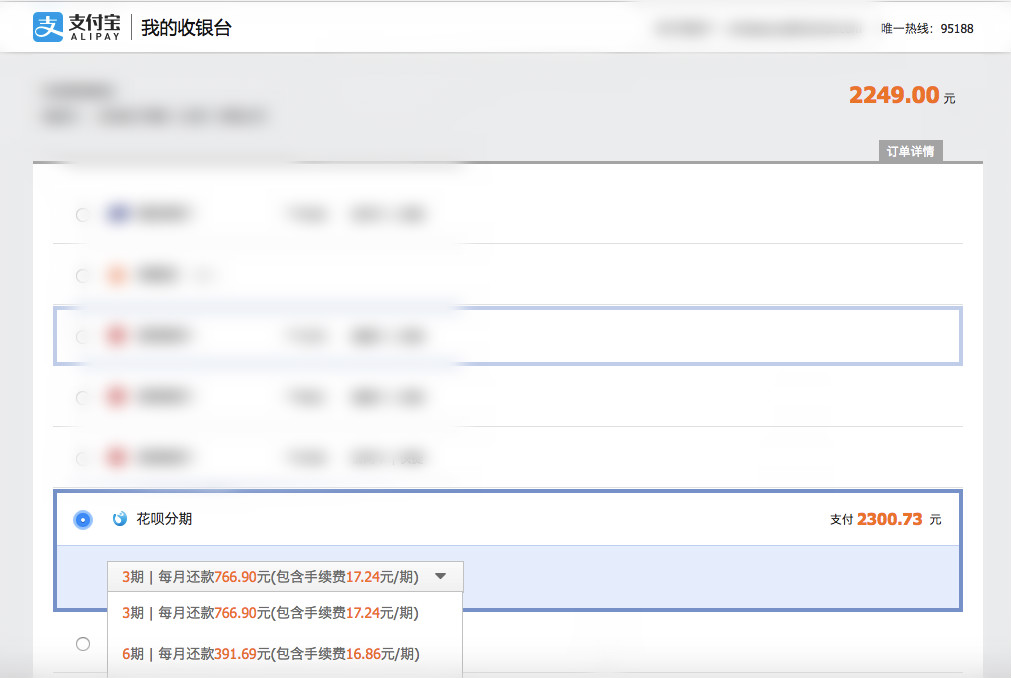Click the order total 2249.00 元
Image resolution: width=1011 pixels, height=678 pixels.
click(x=902, y=95)
